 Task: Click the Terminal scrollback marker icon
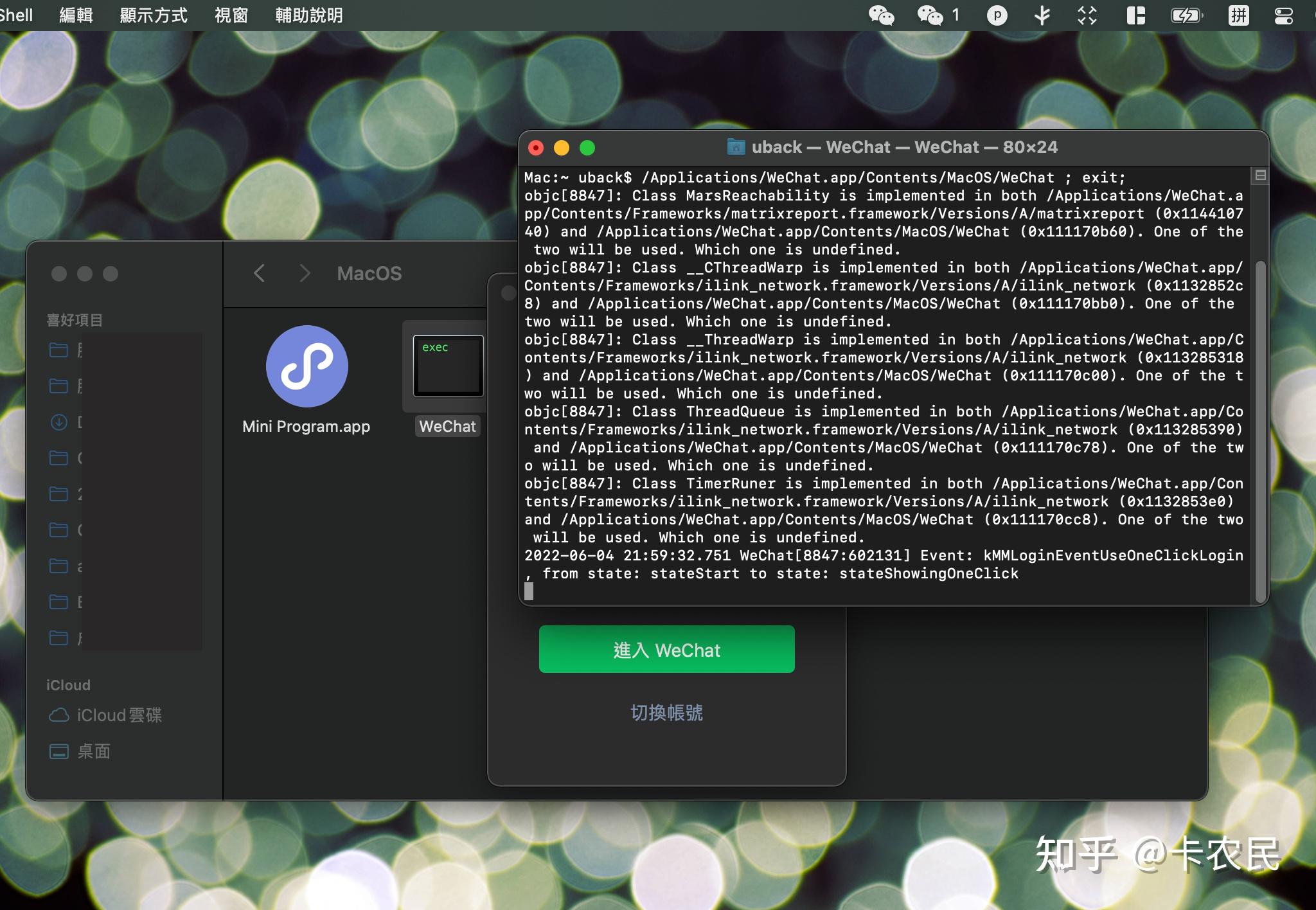point(1260,175)
